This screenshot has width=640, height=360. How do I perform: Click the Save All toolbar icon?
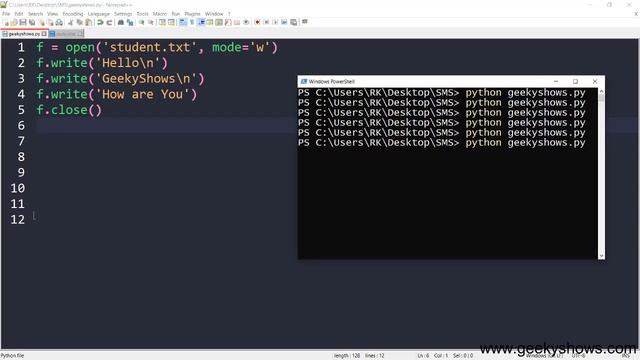(x=32, y=22)
